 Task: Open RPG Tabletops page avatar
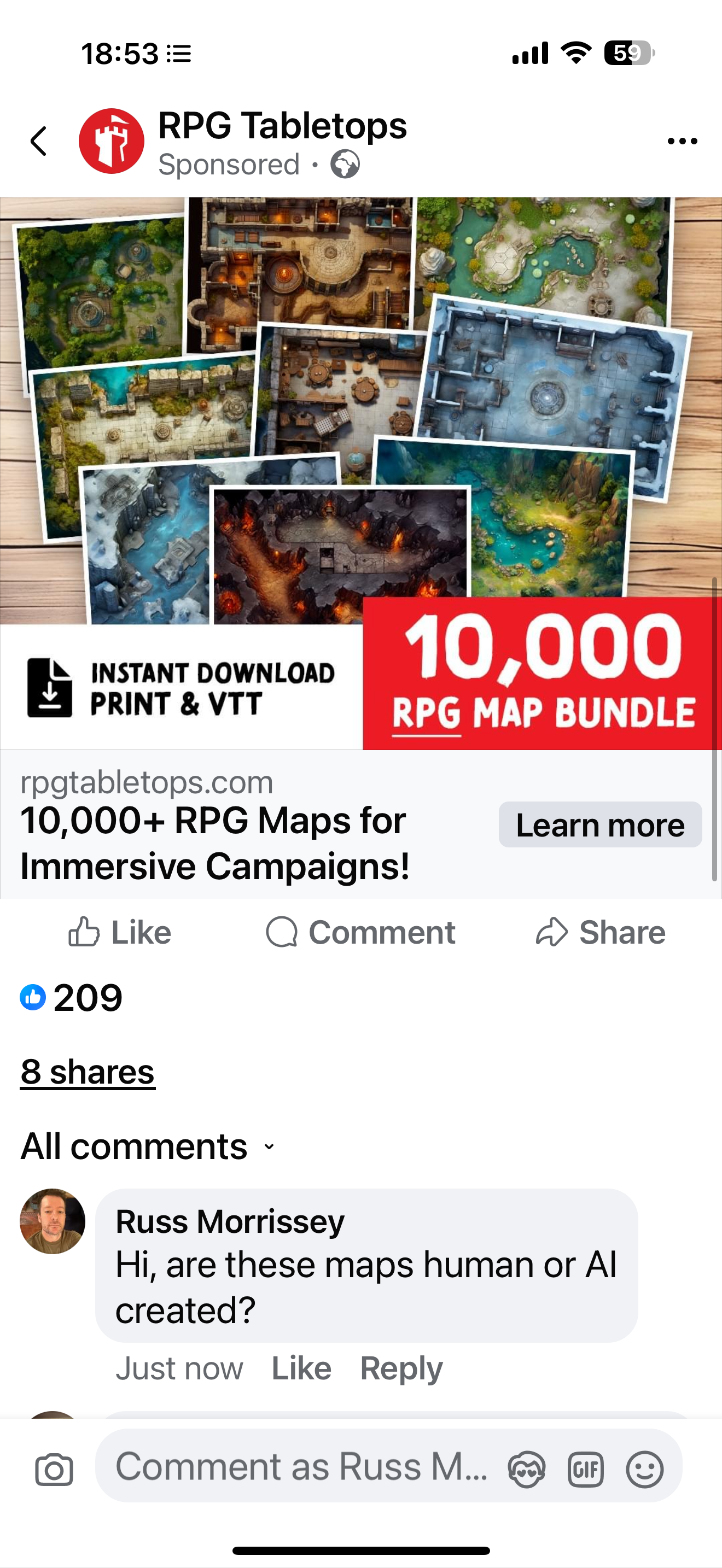[x=112, y=141]
